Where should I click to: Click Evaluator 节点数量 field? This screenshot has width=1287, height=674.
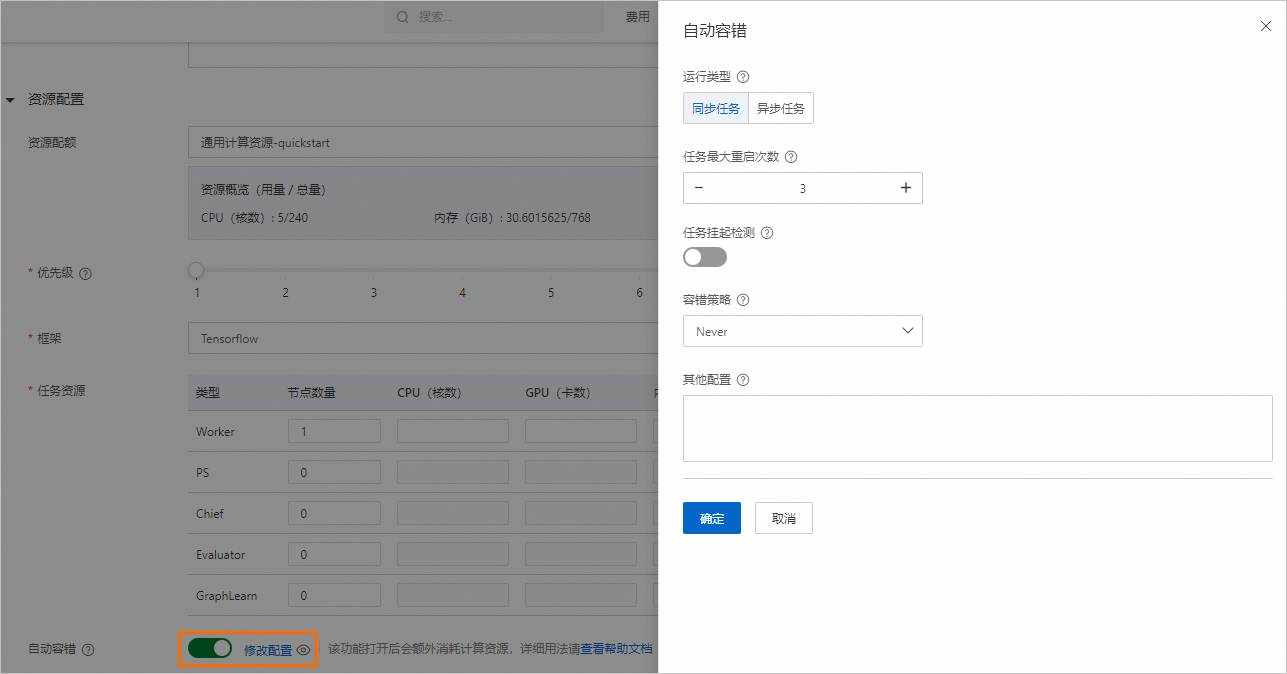334,554
